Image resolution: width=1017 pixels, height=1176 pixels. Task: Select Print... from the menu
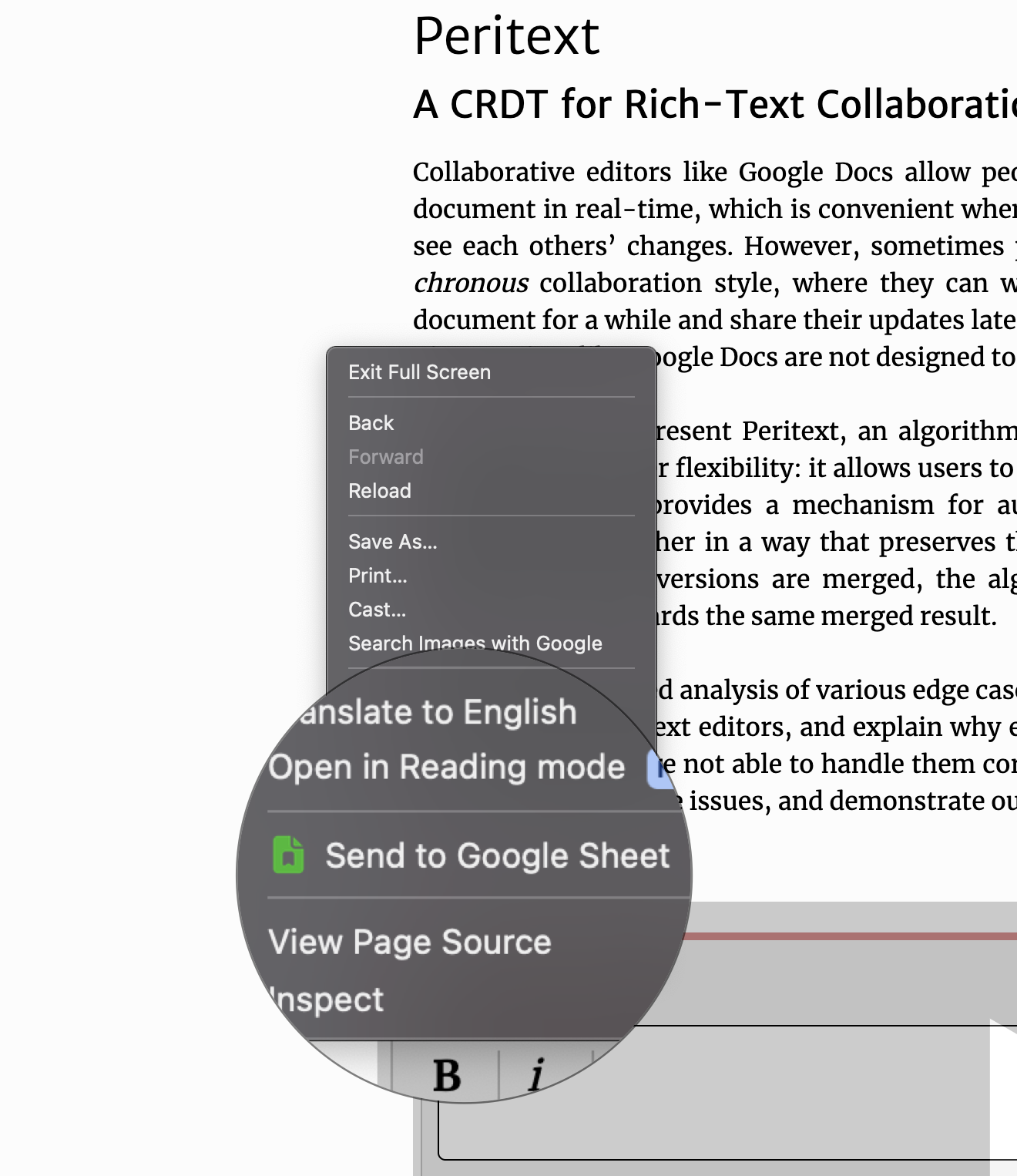377,575
